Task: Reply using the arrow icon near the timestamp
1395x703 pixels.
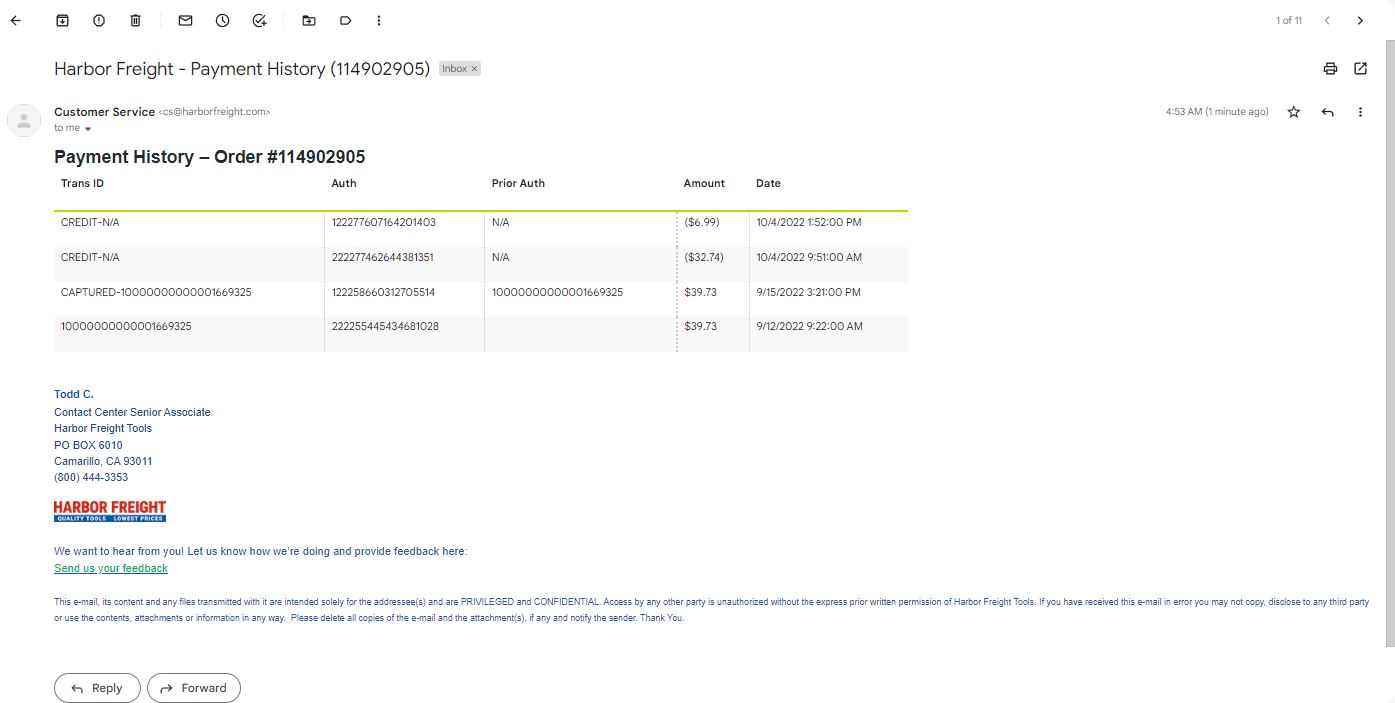Action: [1327, 112]
